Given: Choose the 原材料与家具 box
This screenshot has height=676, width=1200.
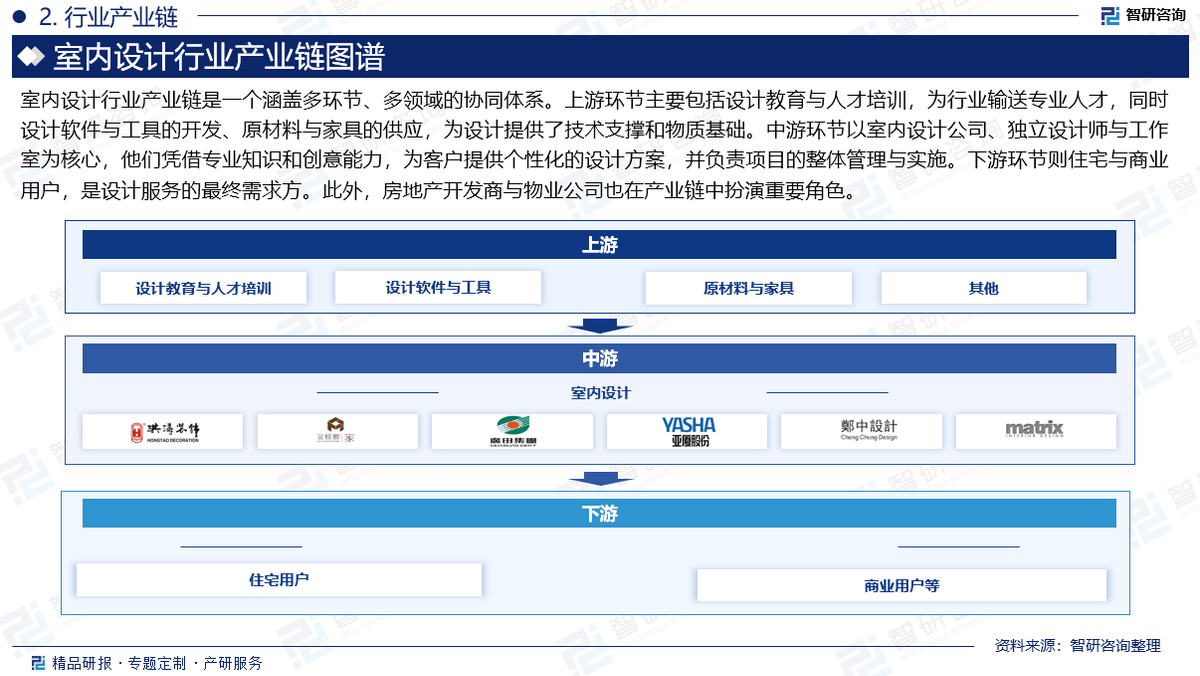Looking at the screenshot, I should [x=748, y=289].
